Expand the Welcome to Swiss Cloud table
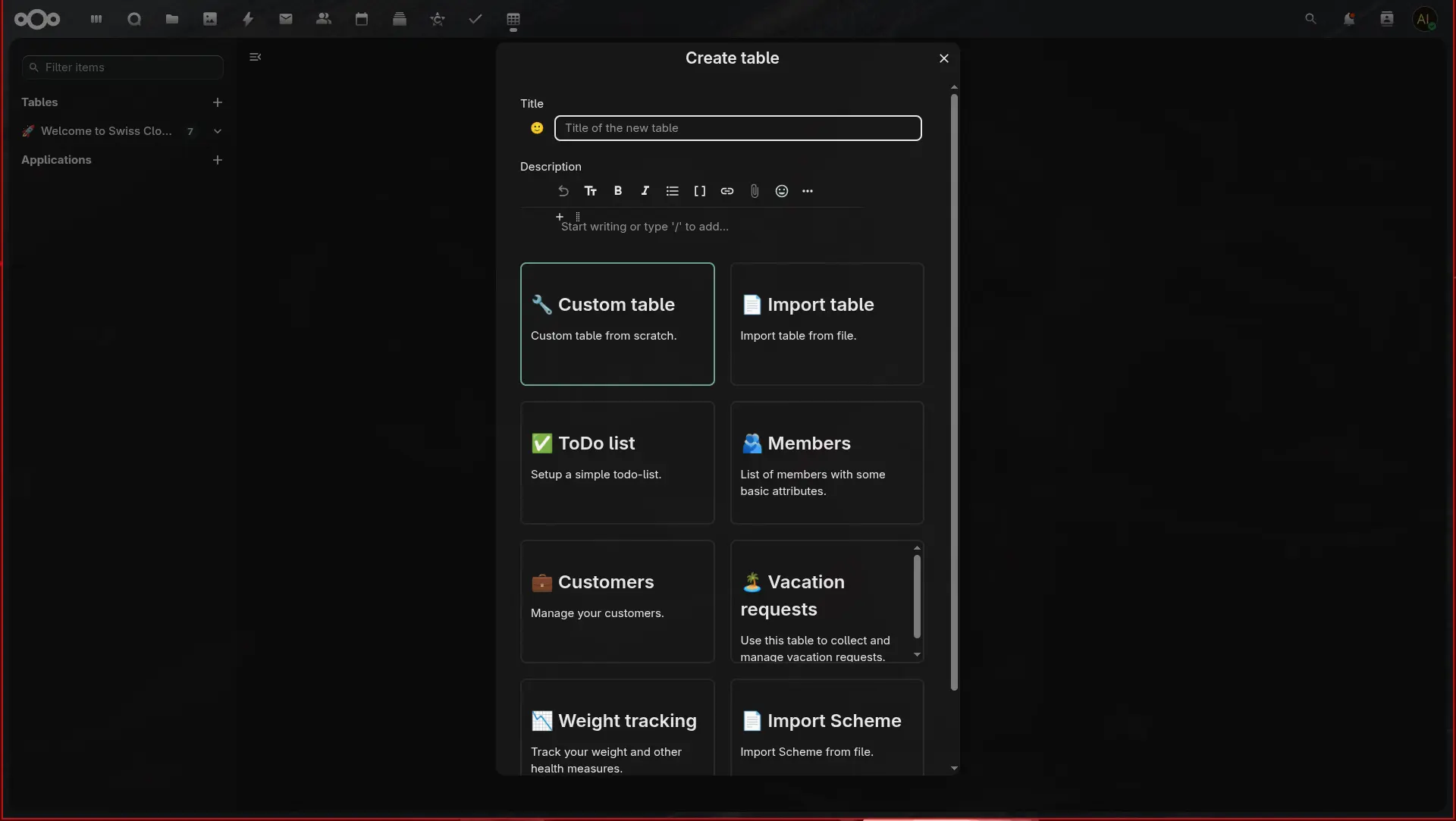 point(218,131)
